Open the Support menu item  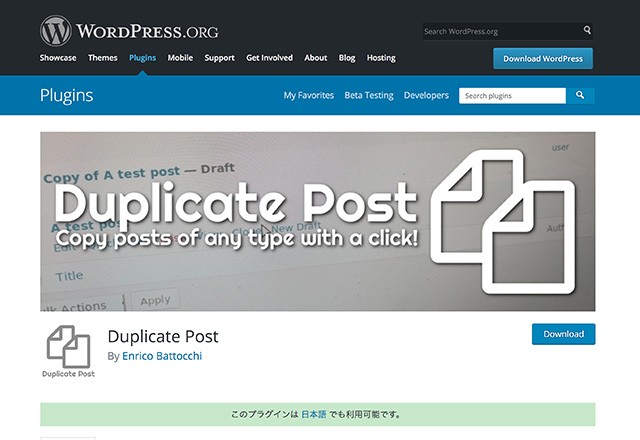click(220, 58)
